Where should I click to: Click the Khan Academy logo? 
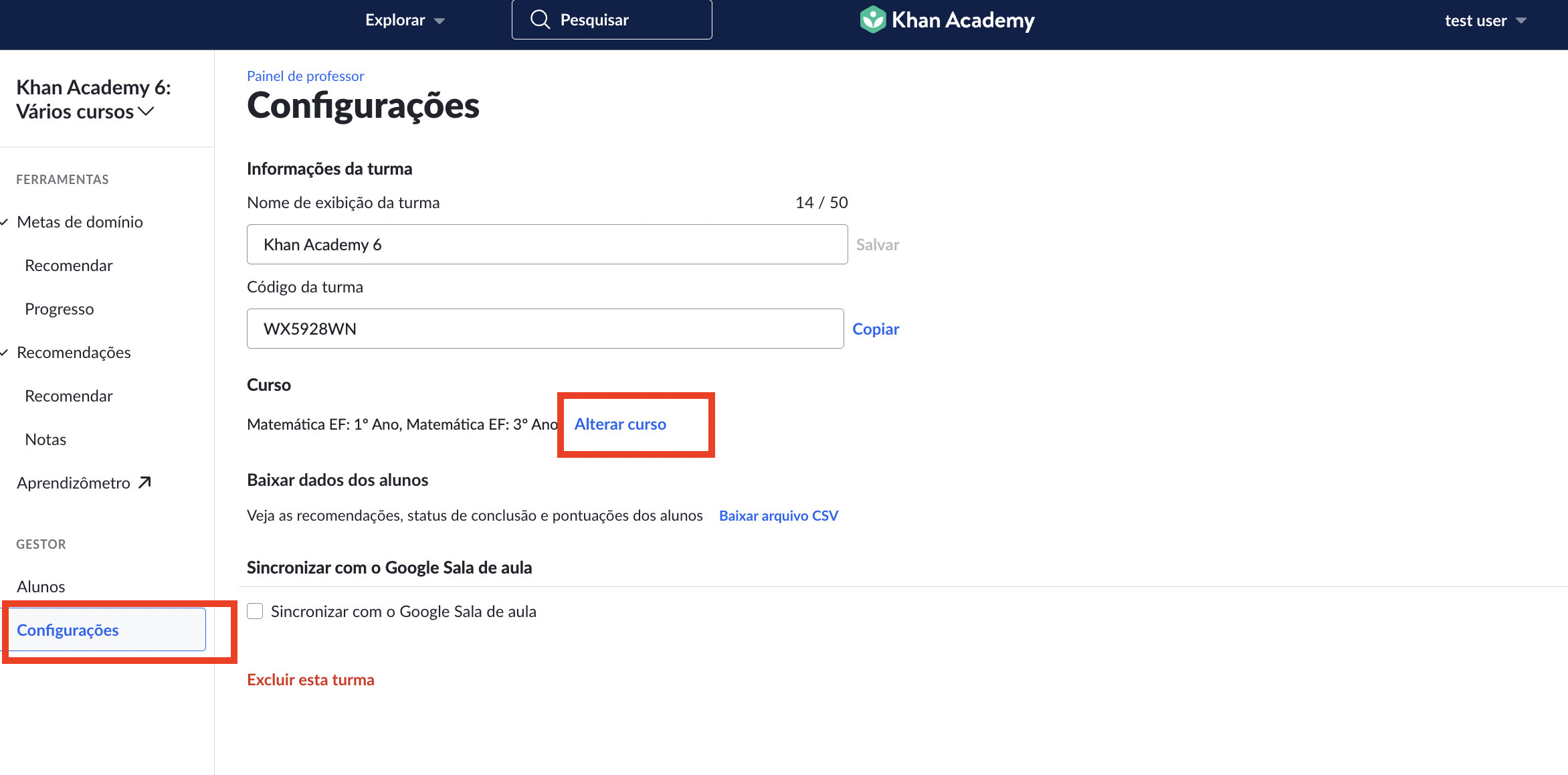[x=947, y=20]
